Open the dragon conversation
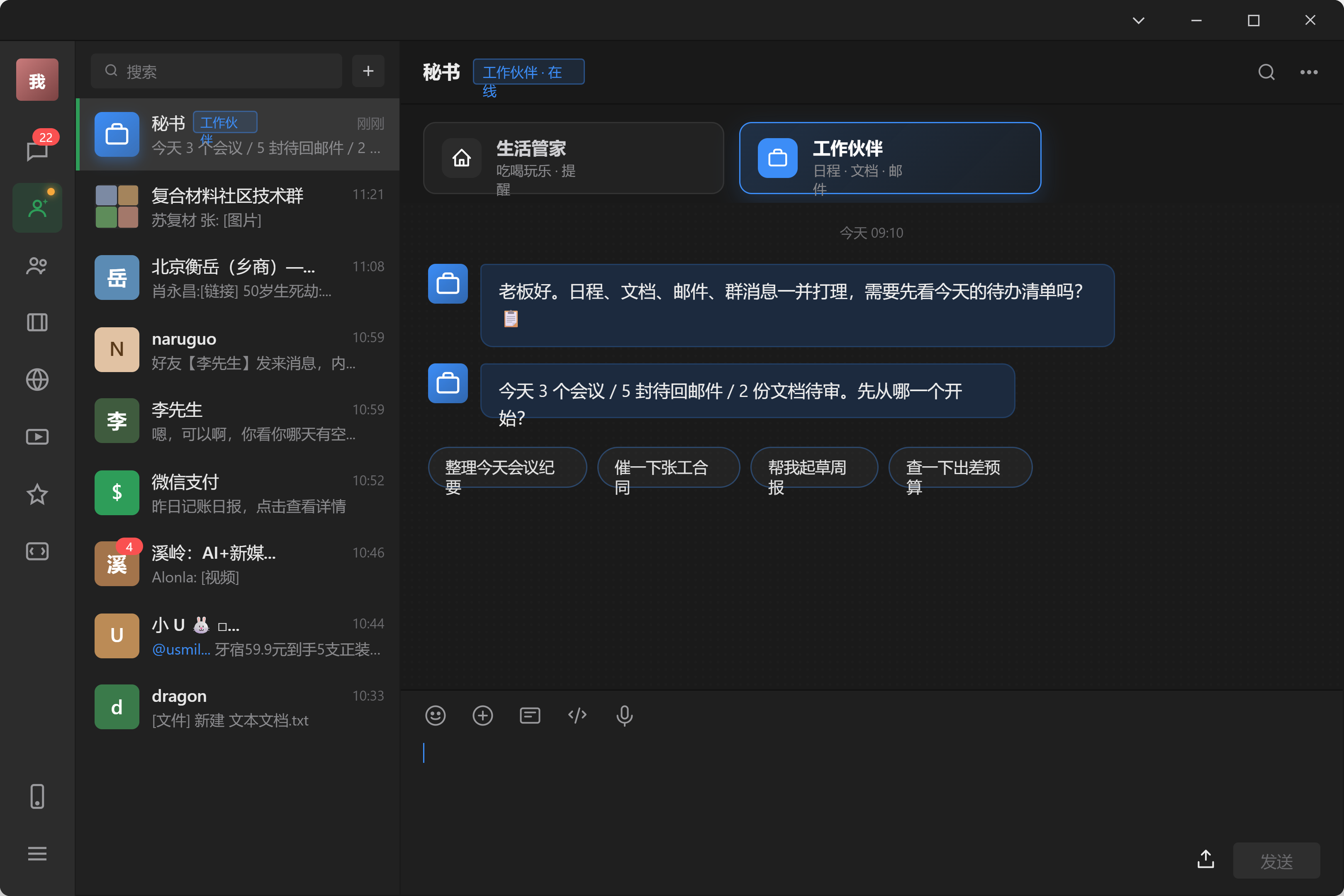 pyautogui.click(x=238, y=707)
